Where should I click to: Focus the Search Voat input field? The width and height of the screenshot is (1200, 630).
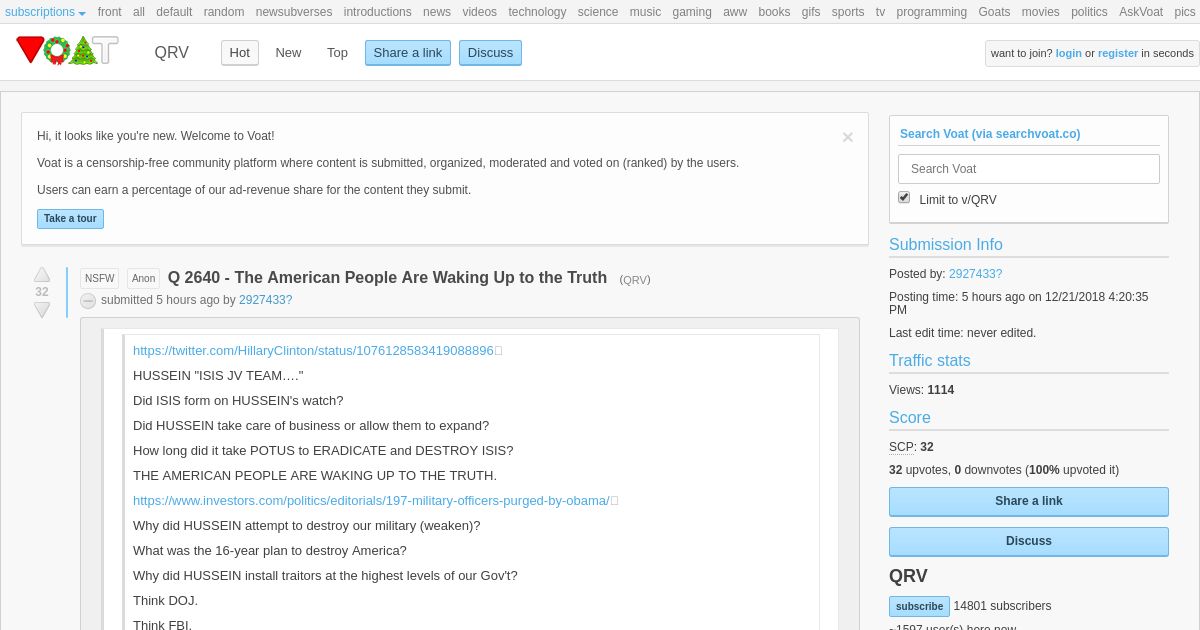coord(1029,169)
